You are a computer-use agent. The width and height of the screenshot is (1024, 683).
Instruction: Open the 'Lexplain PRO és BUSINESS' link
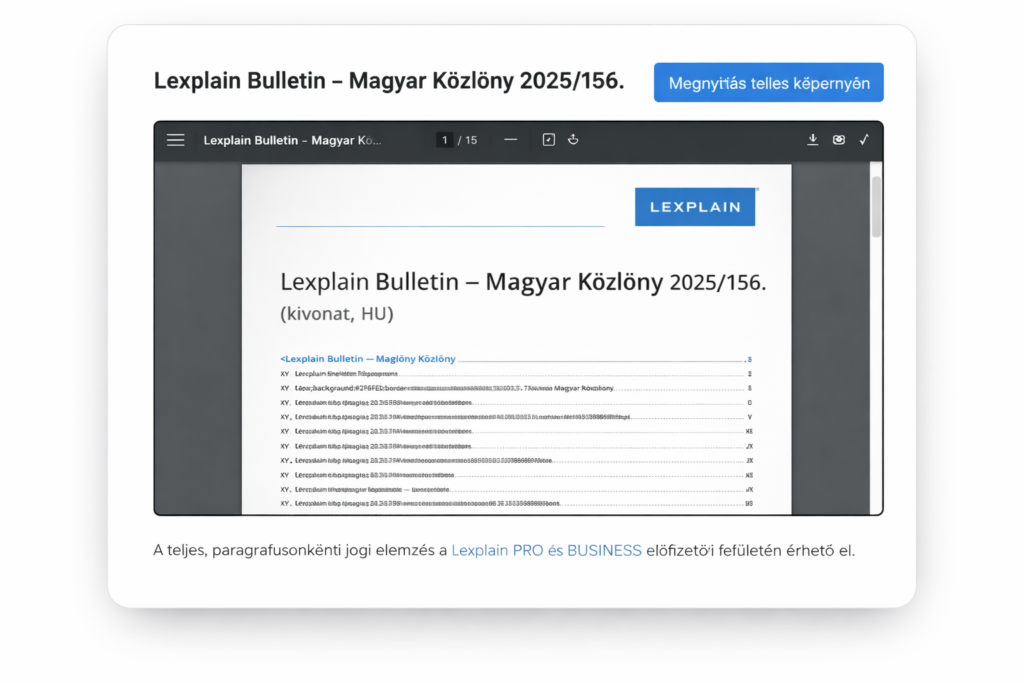pos(546,550)
